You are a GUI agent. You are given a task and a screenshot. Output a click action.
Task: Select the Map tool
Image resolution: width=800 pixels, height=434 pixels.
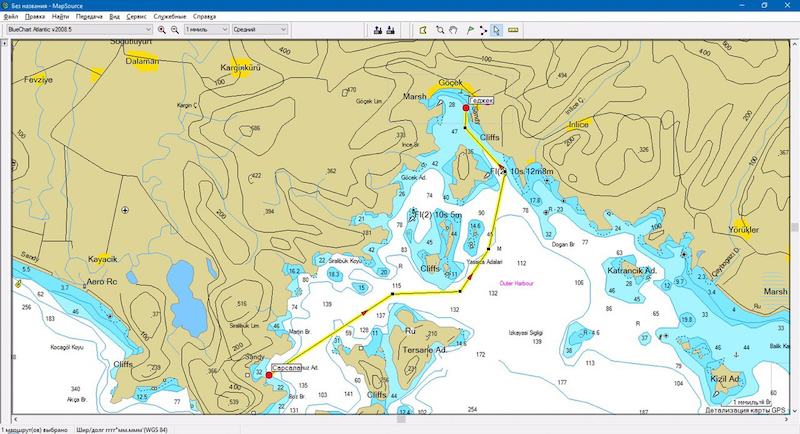[x=423, y=30]
